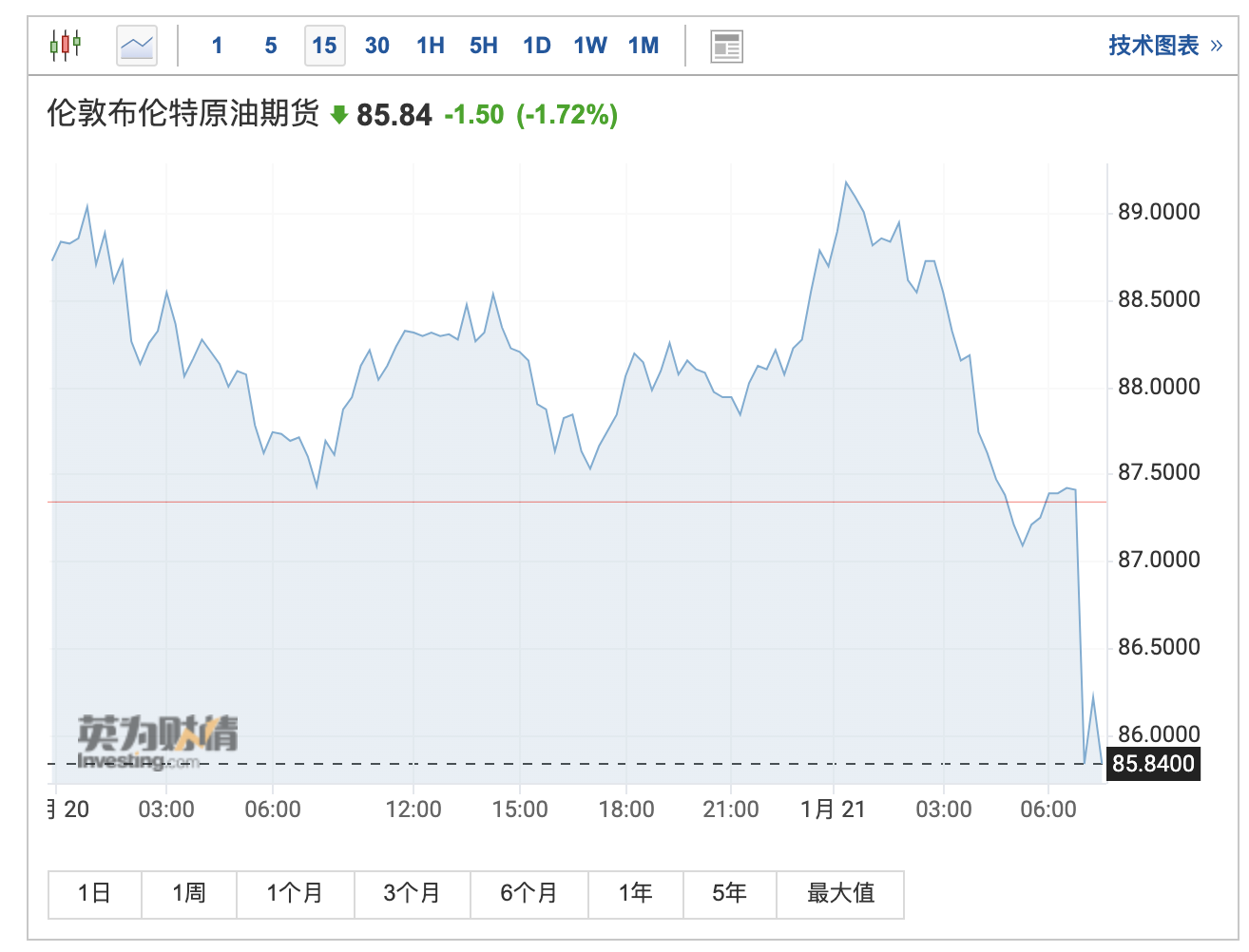Choose the 最大值 range button

pos(840,893)
